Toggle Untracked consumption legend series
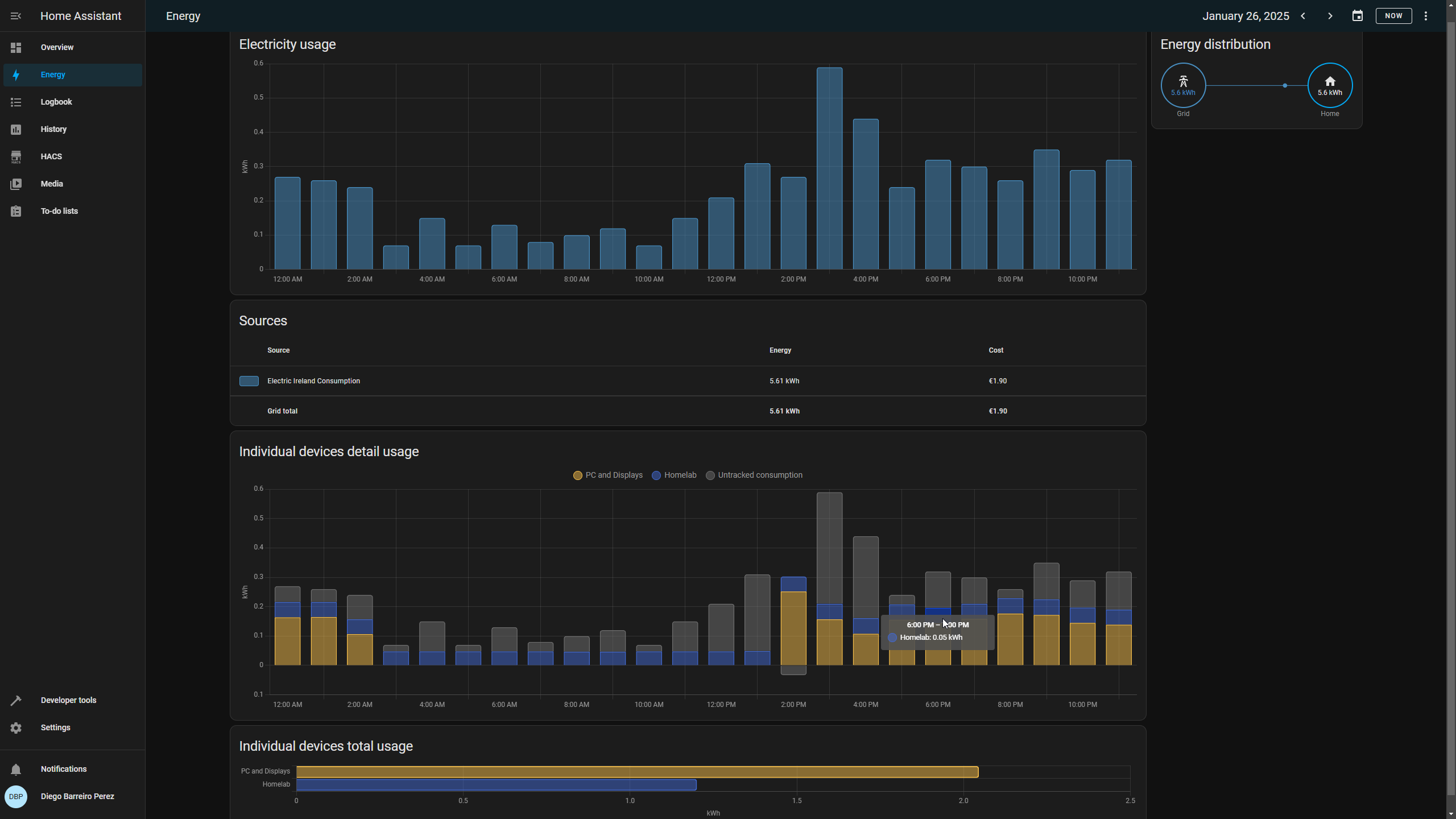Viewport: 1456px width, 819px height. (754, 475)
